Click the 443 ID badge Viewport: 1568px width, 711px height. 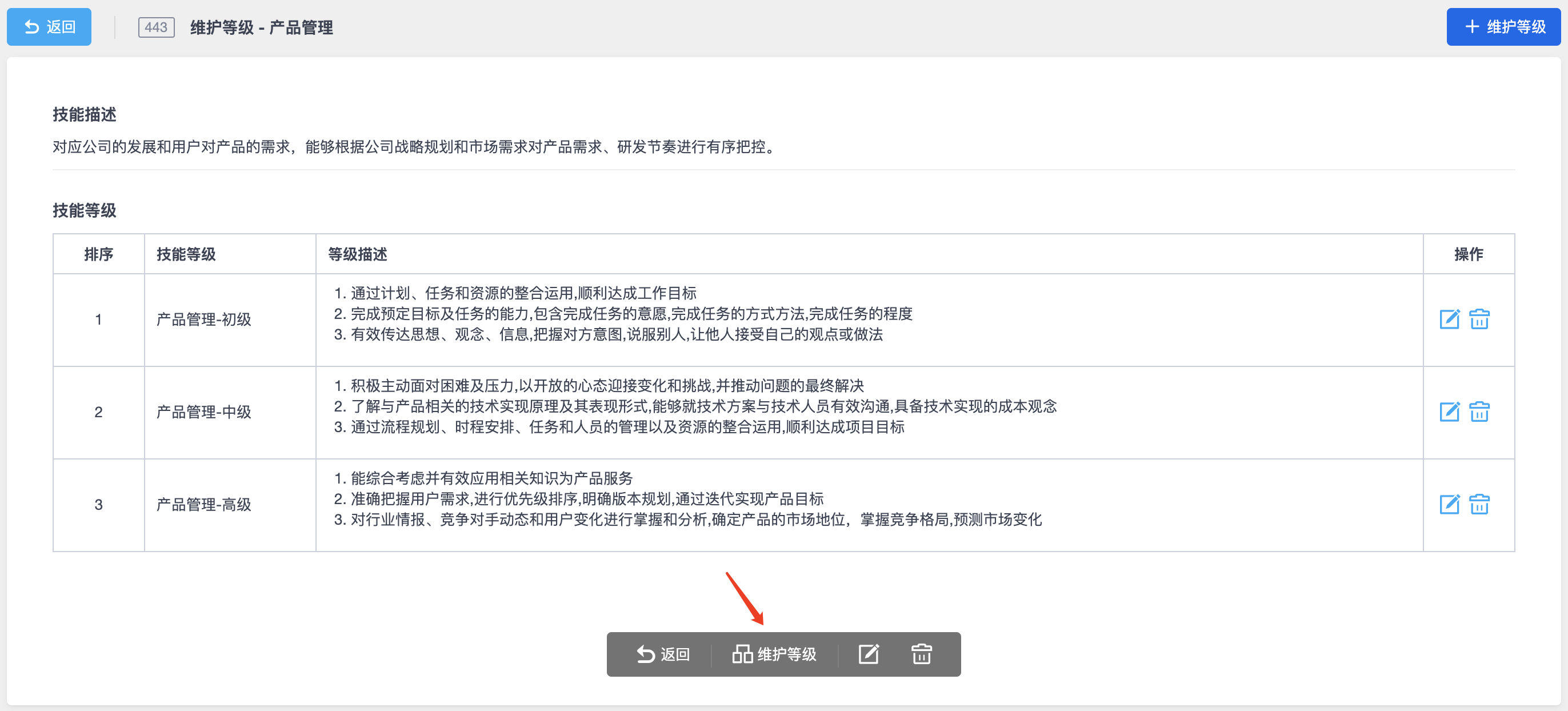tap(157, 27)
